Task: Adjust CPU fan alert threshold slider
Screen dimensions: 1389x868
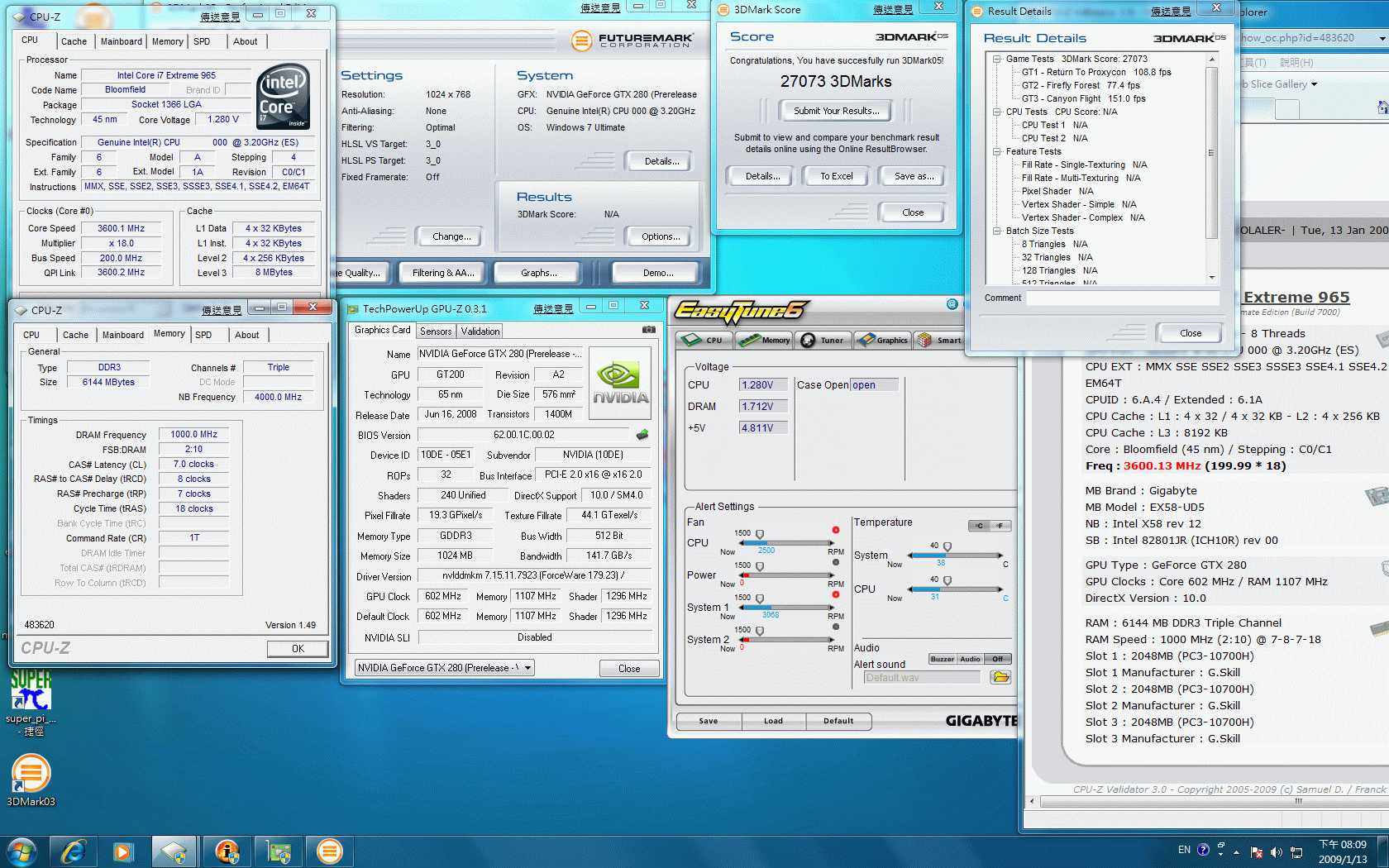Action: coord(760,535)
